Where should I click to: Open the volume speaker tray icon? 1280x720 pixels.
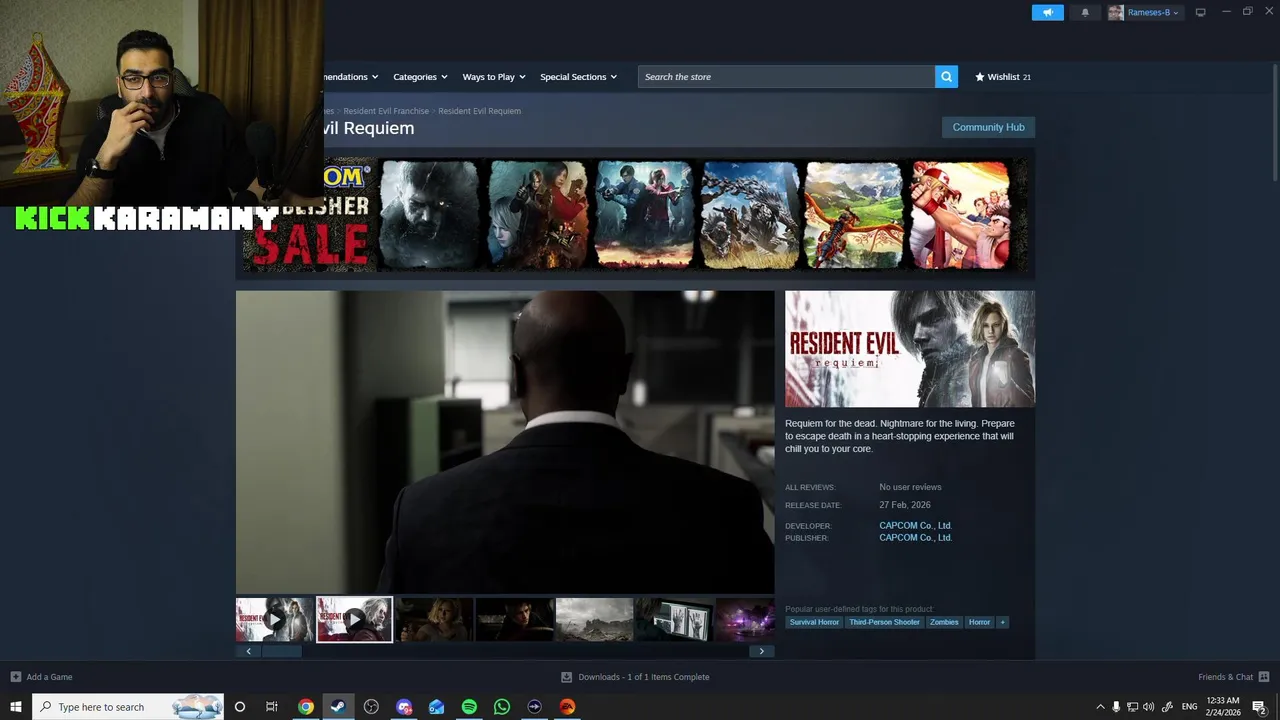pyautogui.click(x=1148, y=707)
